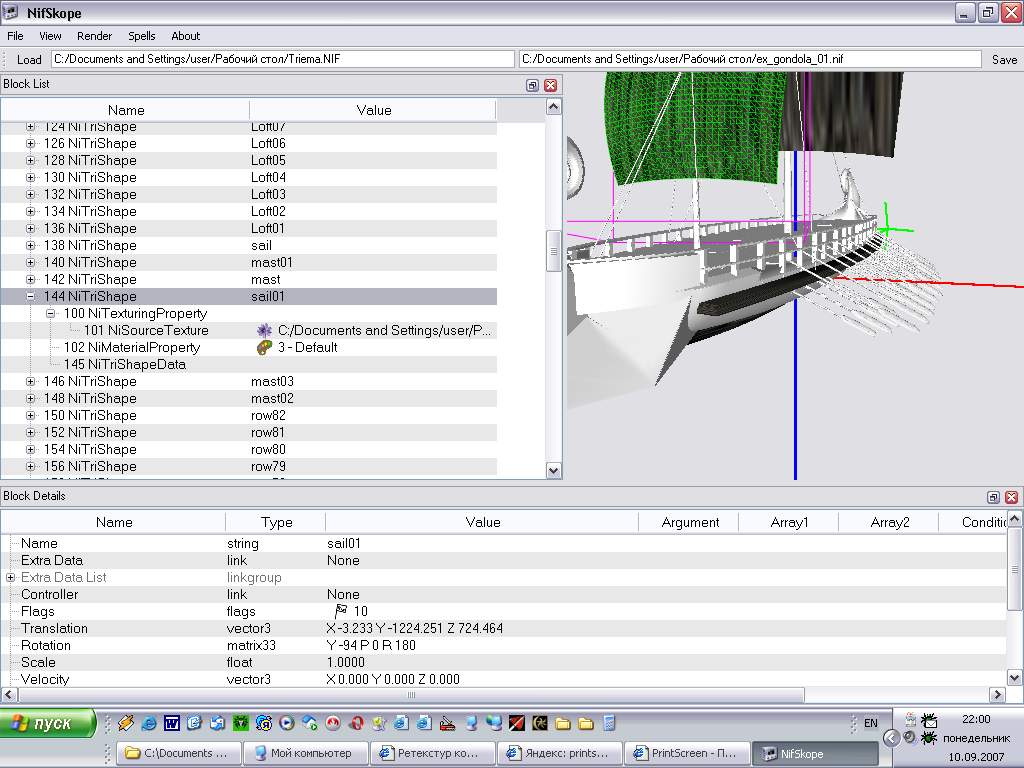The width and height of the screenshot is (1024, 768).
Task: Click the Block Details horizontal scroll left arrow
Action: pyautogui.click(x=8, y=694)
